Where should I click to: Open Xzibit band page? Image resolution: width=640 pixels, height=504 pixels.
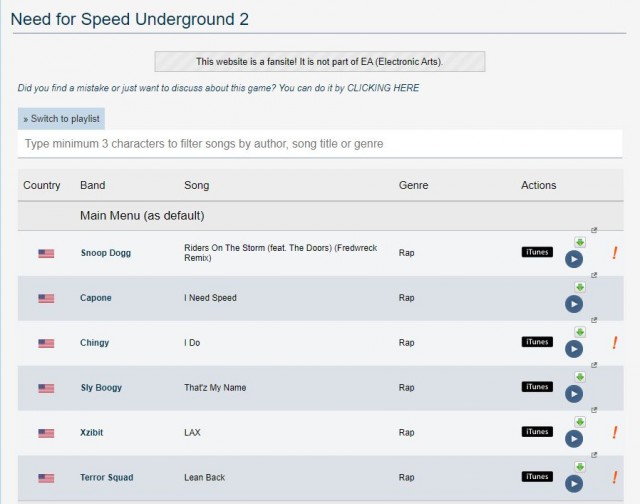point(91,433)
